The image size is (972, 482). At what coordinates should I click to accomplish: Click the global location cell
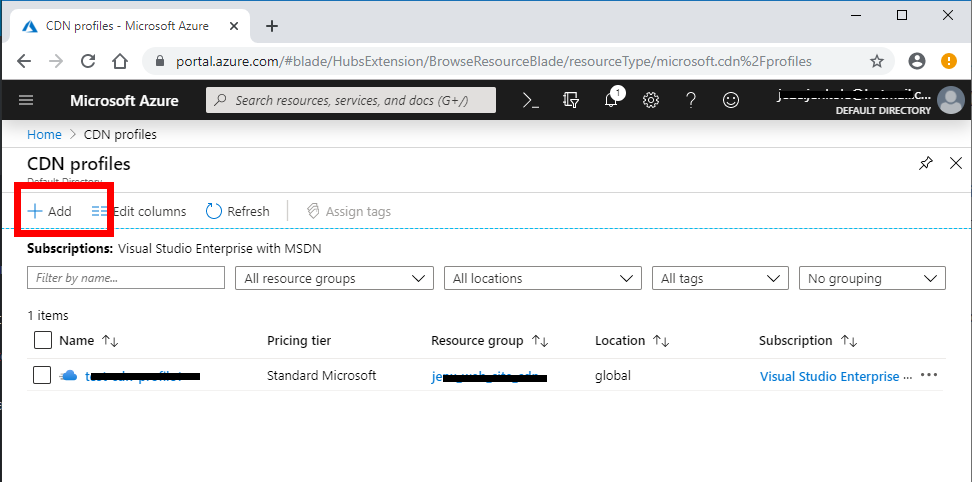[x=612, y=375]
